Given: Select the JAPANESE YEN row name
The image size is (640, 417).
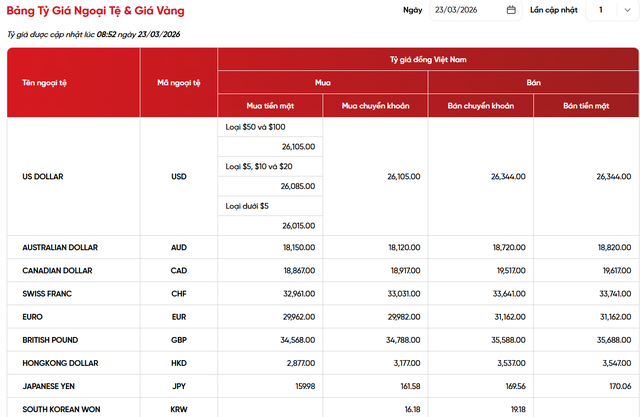Looking at the screenshot, I should coord(49,386).
